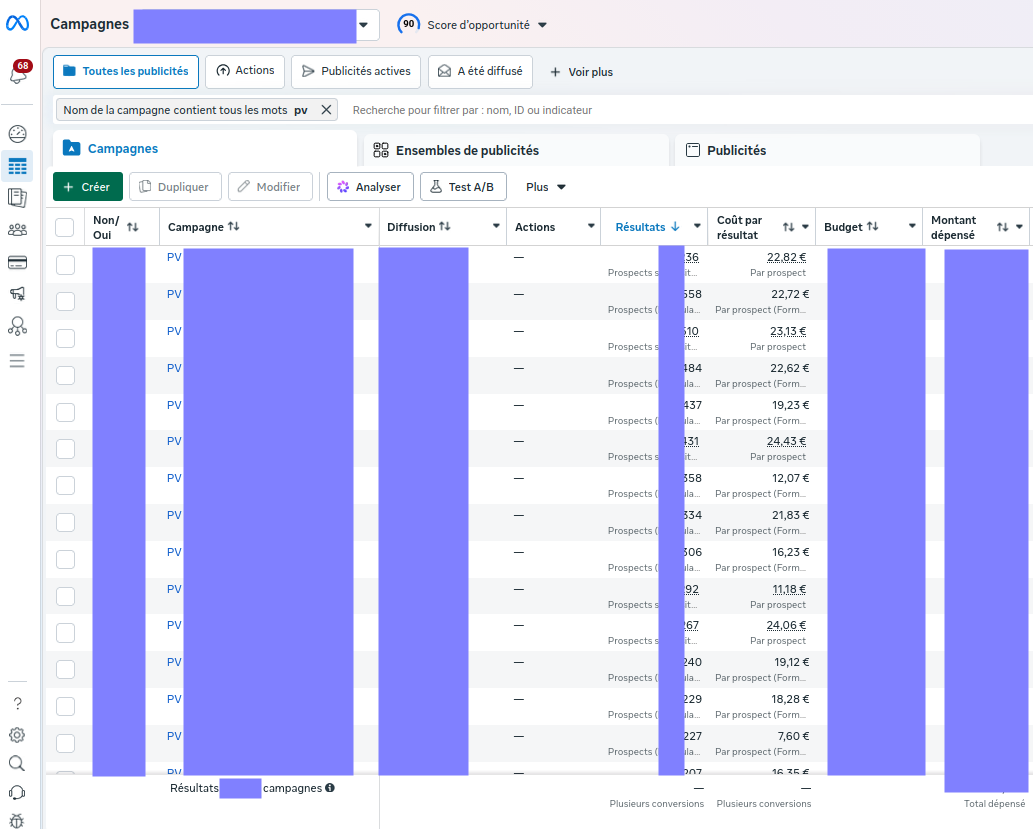Open the settings gear in sidebar
1033x829 pixels.
point(17,735)
